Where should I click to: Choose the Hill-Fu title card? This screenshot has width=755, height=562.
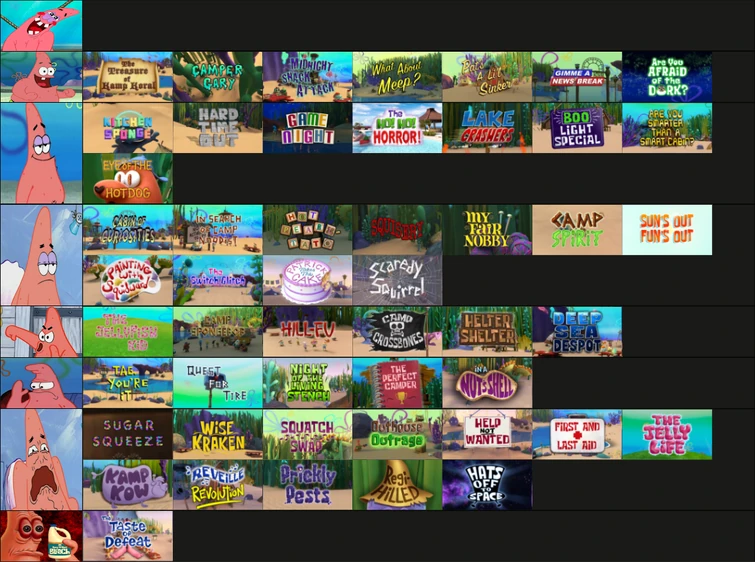click(x=308, y=332)
